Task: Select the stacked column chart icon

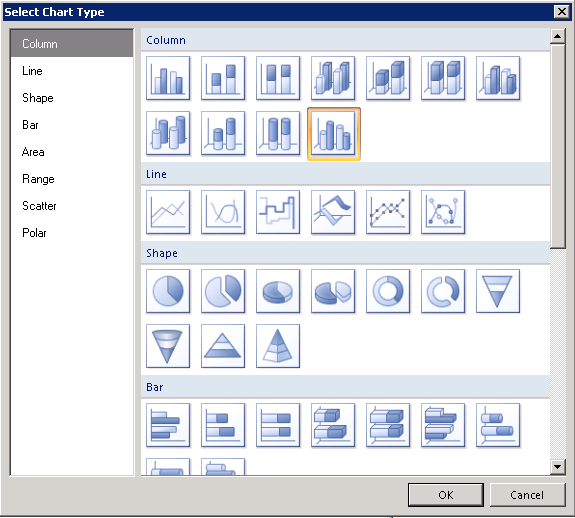Action: coord(223,78)
